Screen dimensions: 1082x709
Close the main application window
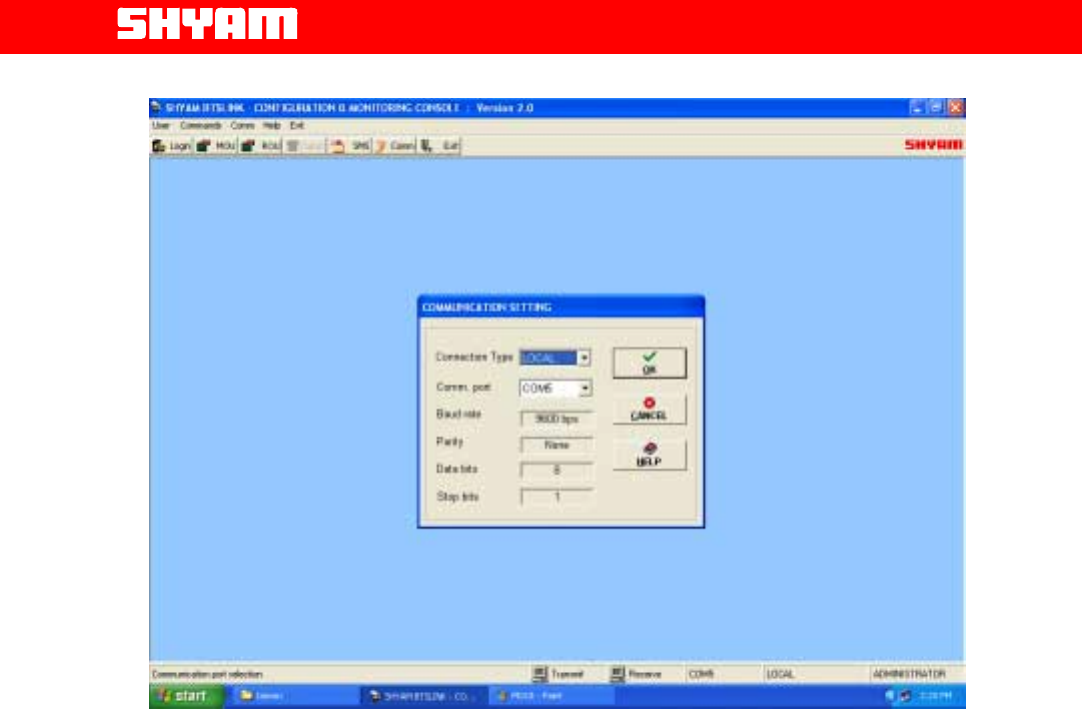(955, 108)
